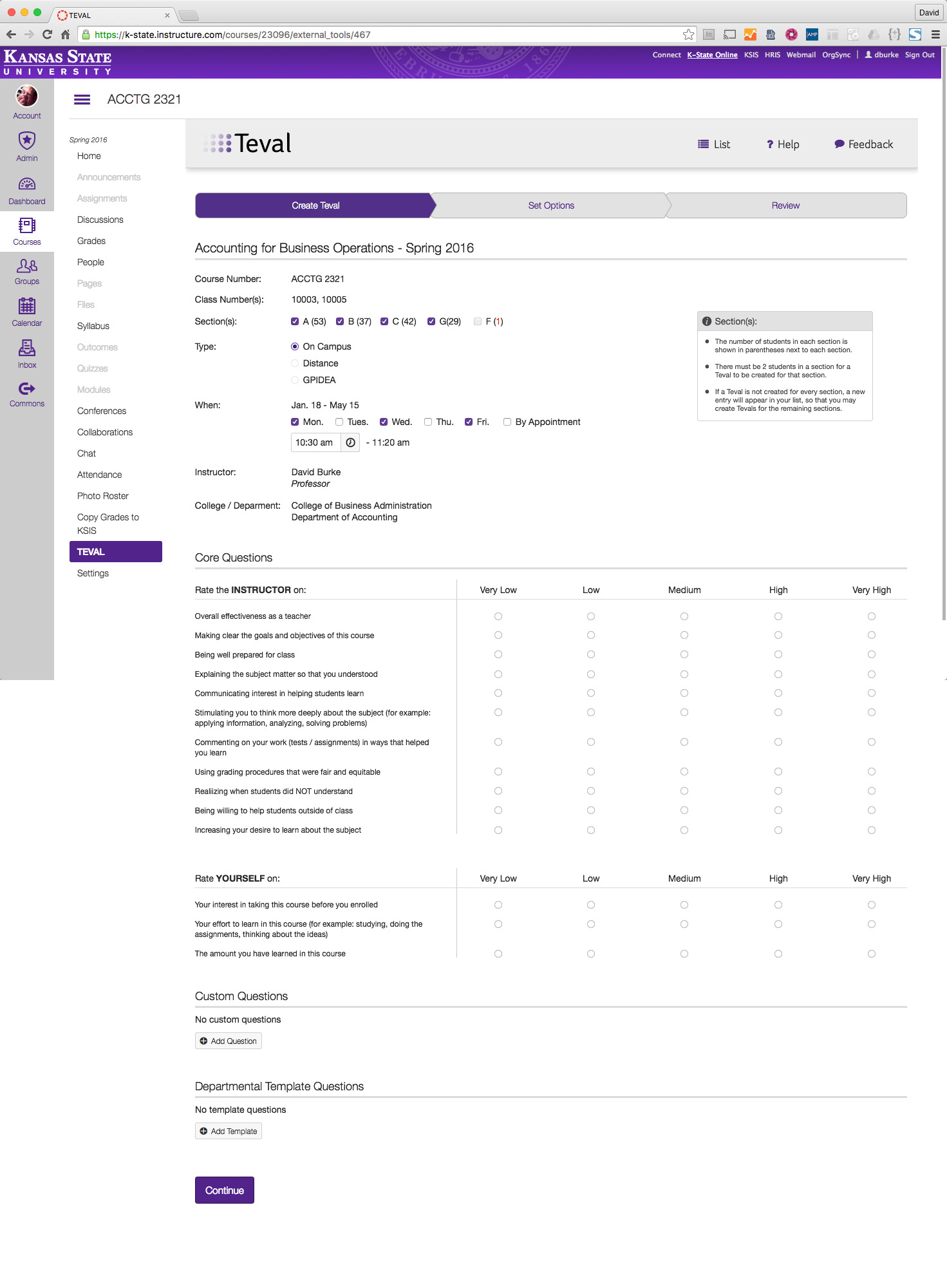947x1288 pixels.
Task: Select the On Campus radio button
Action: click(295, 346)
